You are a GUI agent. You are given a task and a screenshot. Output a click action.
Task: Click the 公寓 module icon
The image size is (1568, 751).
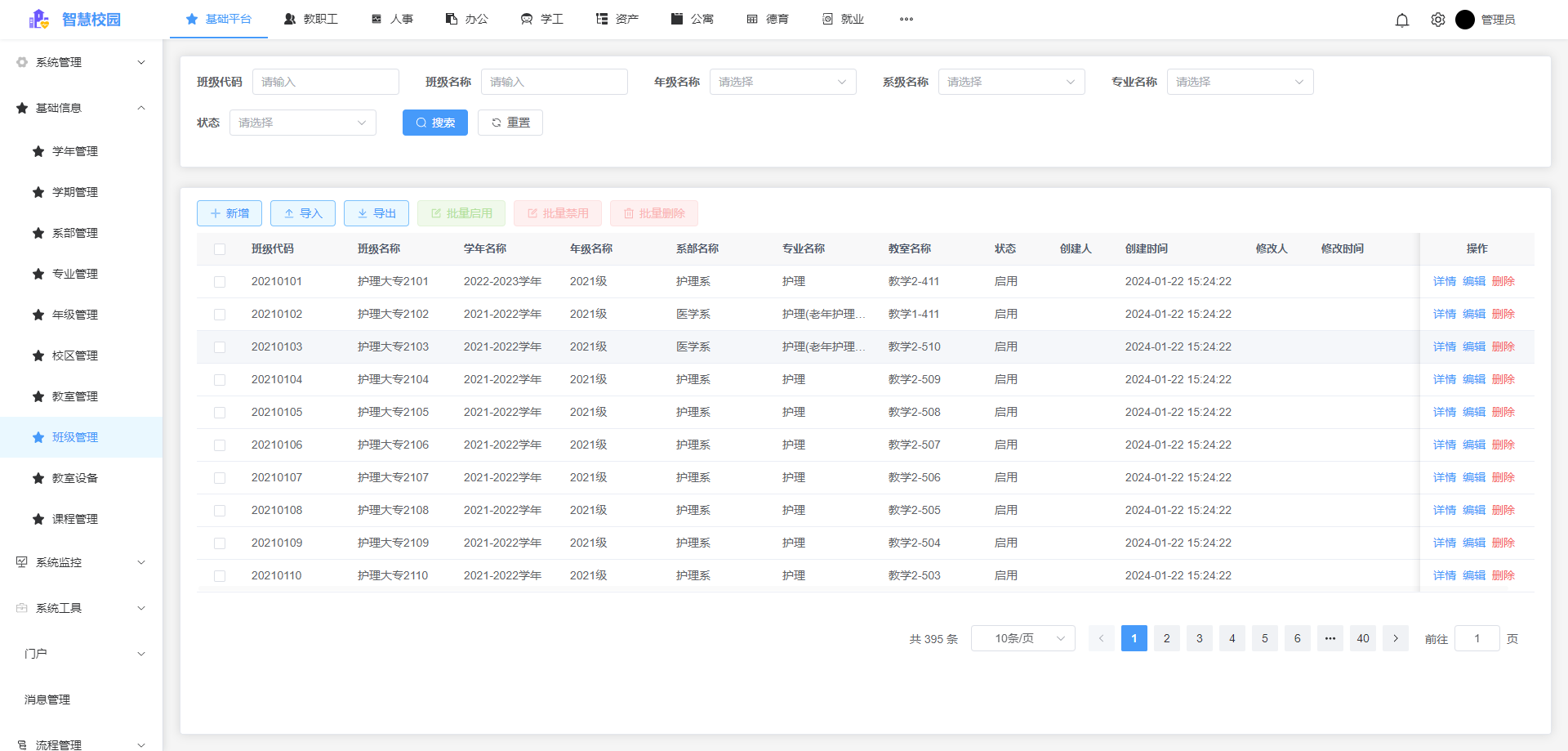click(675, 18)
